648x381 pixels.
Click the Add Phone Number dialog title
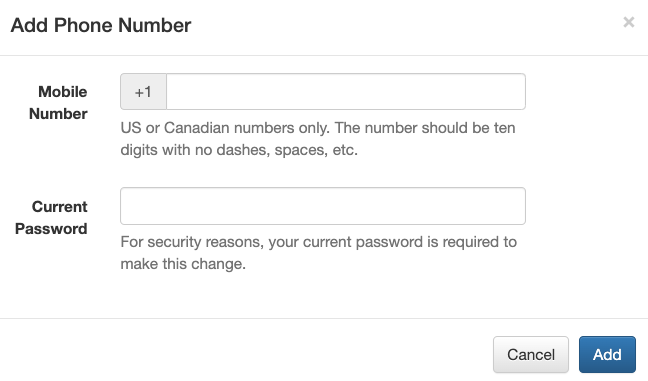101,25
